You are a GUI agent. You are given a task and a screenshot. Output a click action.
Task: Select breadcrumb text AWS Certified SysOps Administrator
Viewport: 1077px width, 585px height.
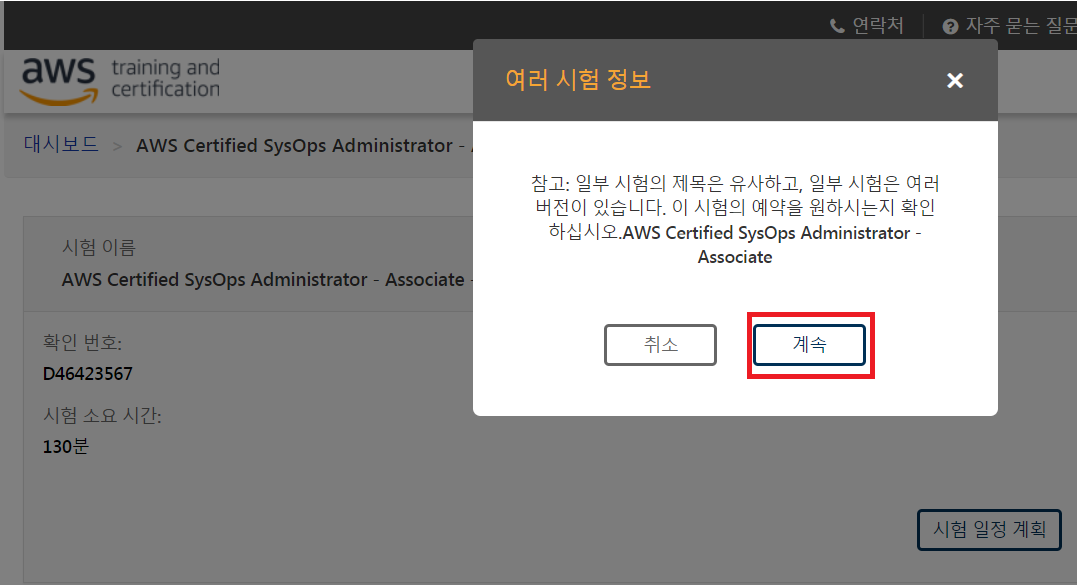[294, 146]
